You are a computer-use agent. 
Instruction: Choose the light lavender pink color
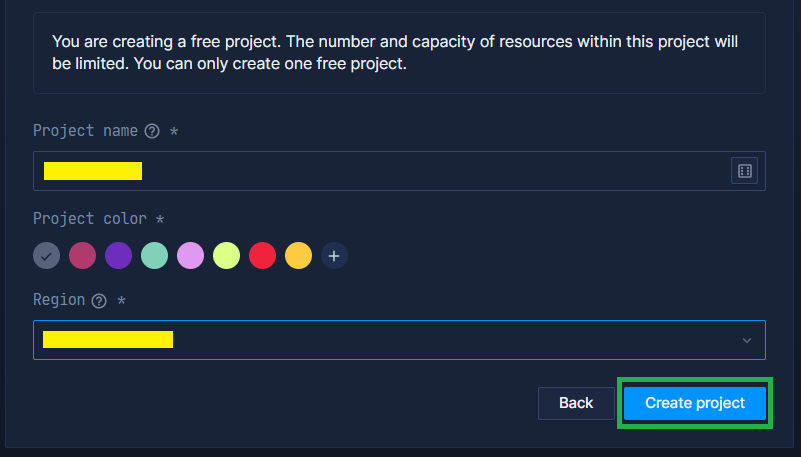coord(191,255)
